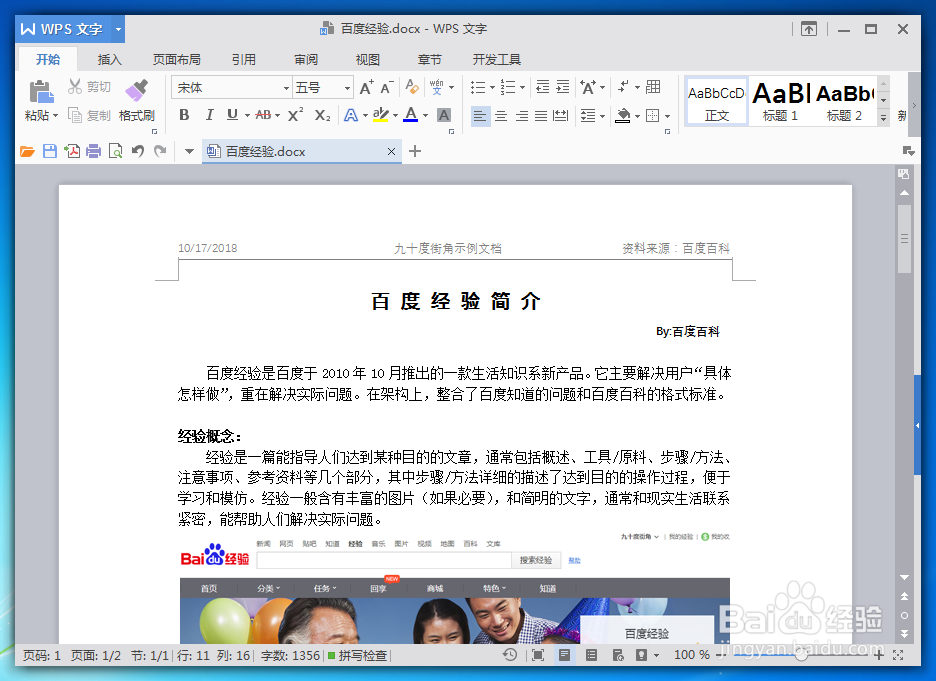Select page layout view icon in status bar

tap(564, 655)
